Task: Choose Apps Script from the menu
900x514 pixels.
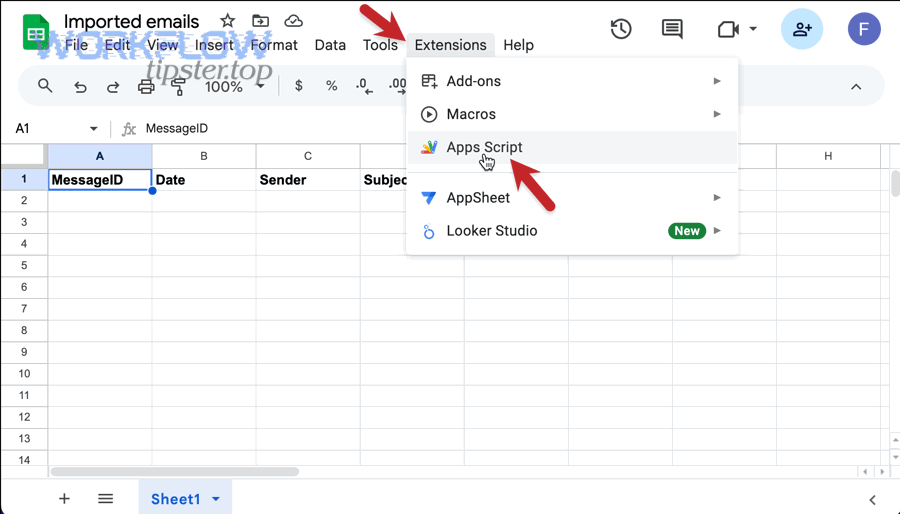Action: click(571, 147)
